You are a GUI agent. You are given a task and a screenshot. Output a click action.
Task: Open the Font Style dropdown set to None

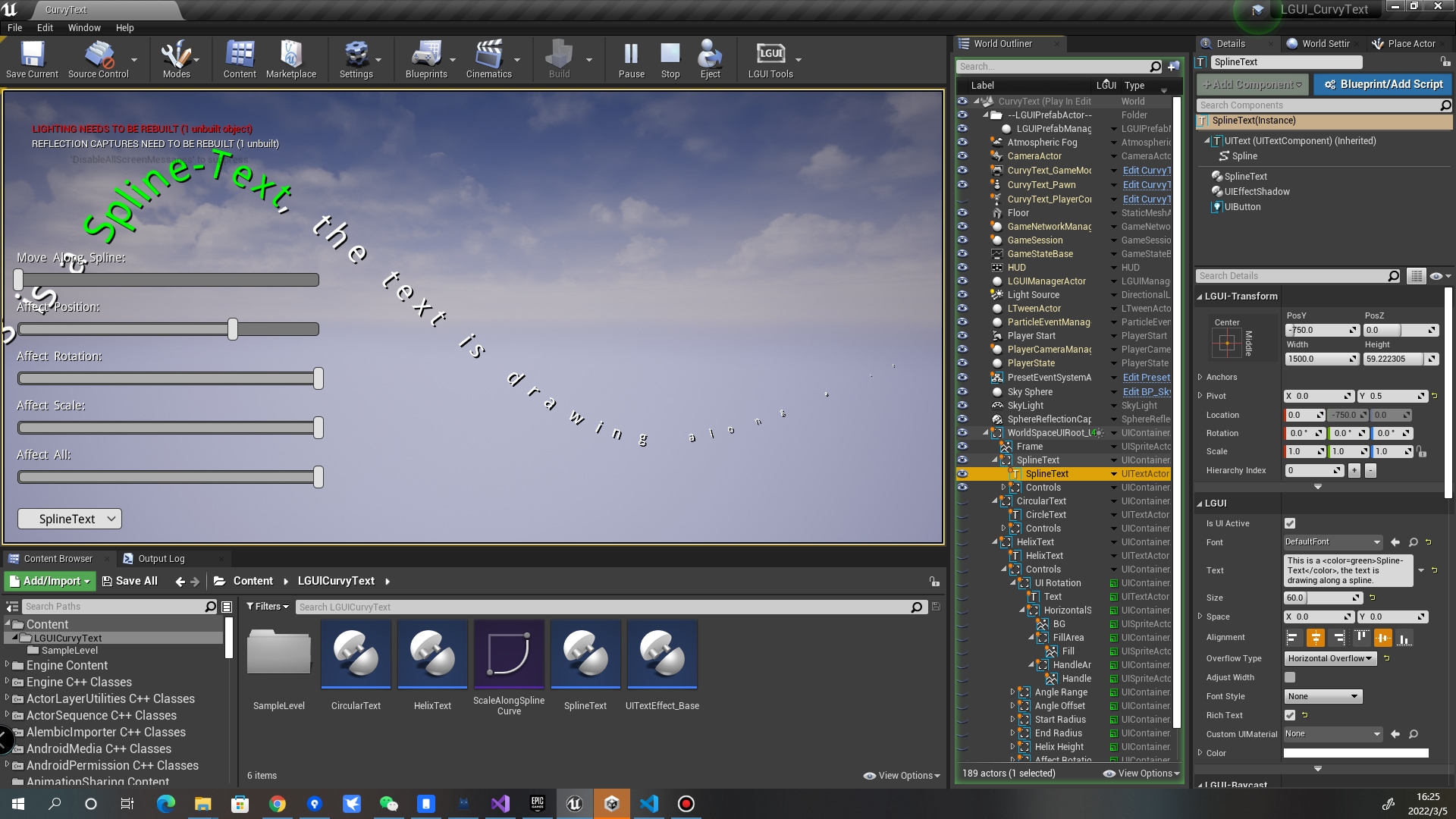1323,695
